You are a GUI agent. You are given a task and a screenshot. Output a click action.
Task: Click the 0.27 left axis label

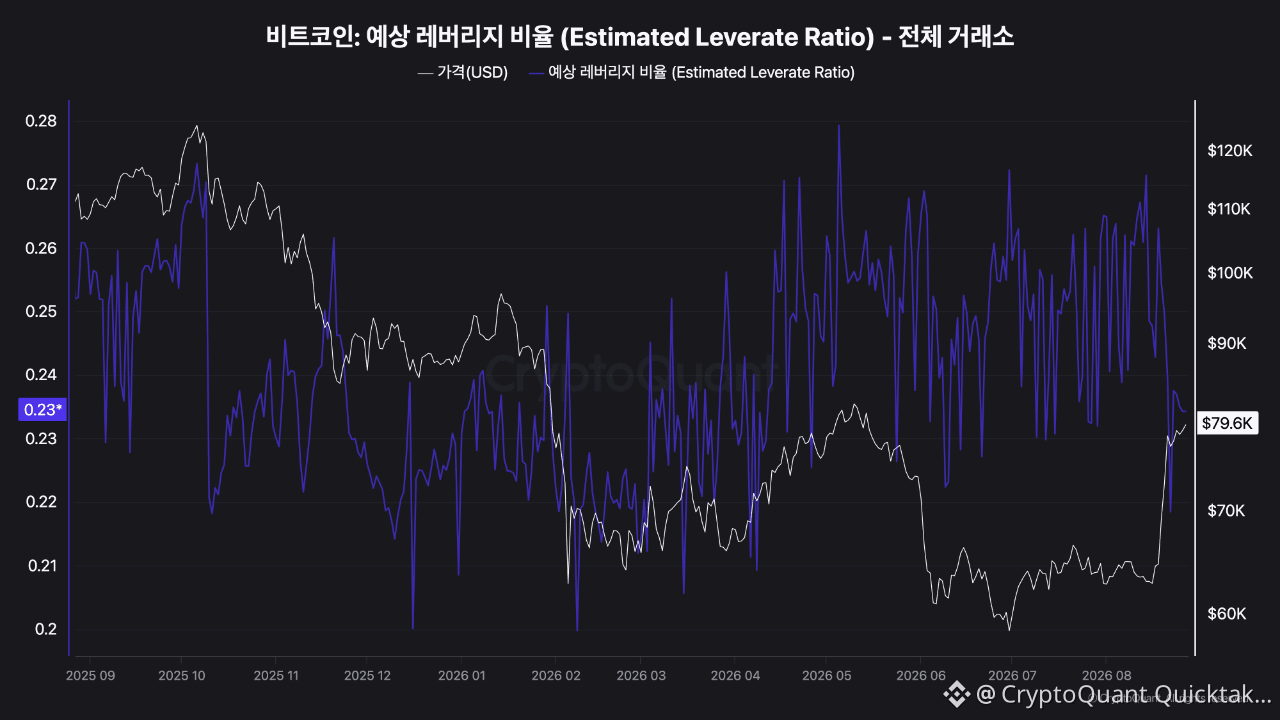[41, 184]
